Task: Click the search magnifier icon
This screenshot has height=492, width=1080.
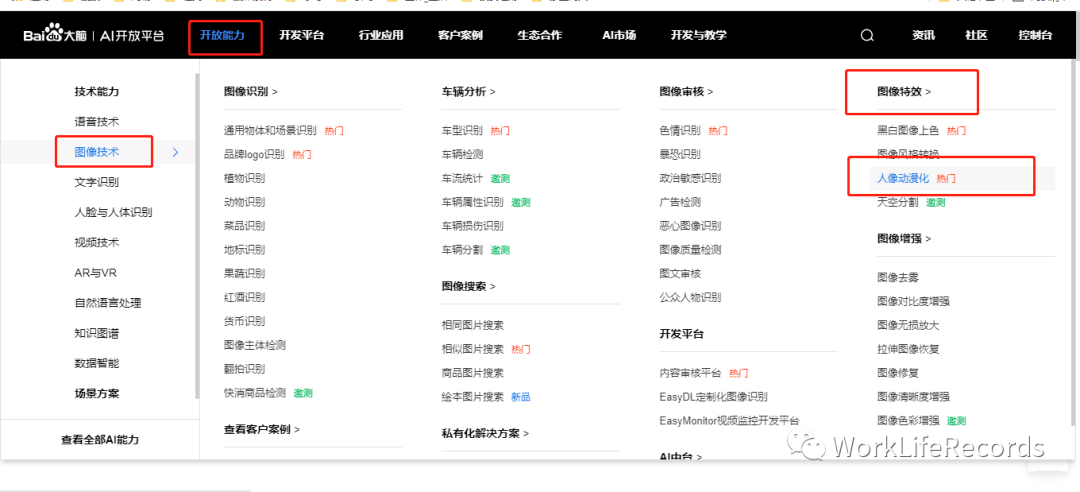Action: coord(867,36)
